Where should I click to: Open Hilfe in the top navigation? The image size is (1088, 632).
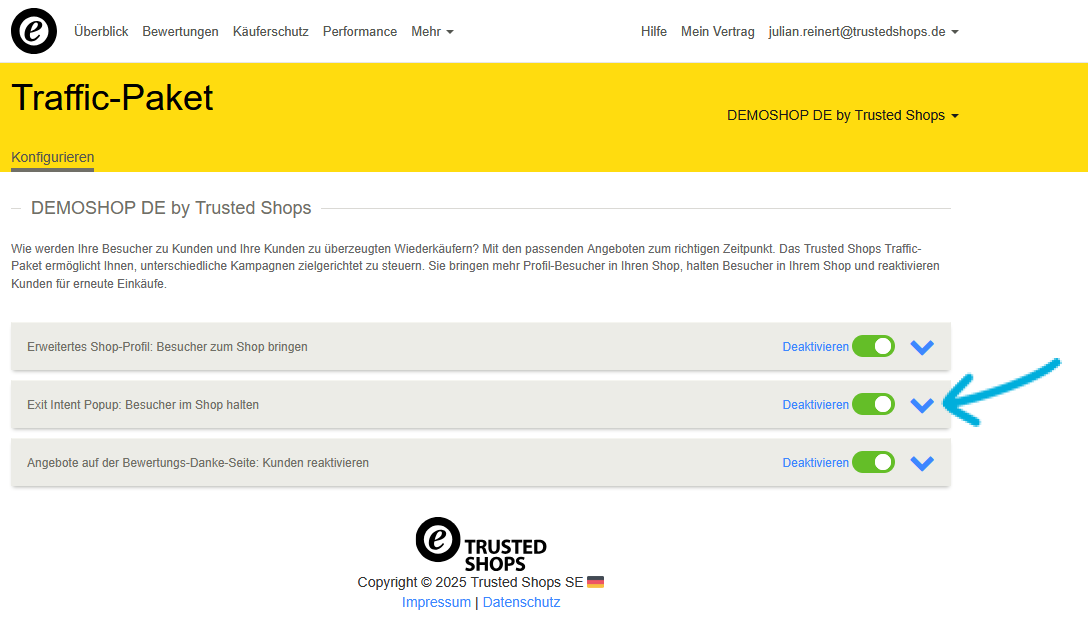pyautogui.click(x=654, y=32)
